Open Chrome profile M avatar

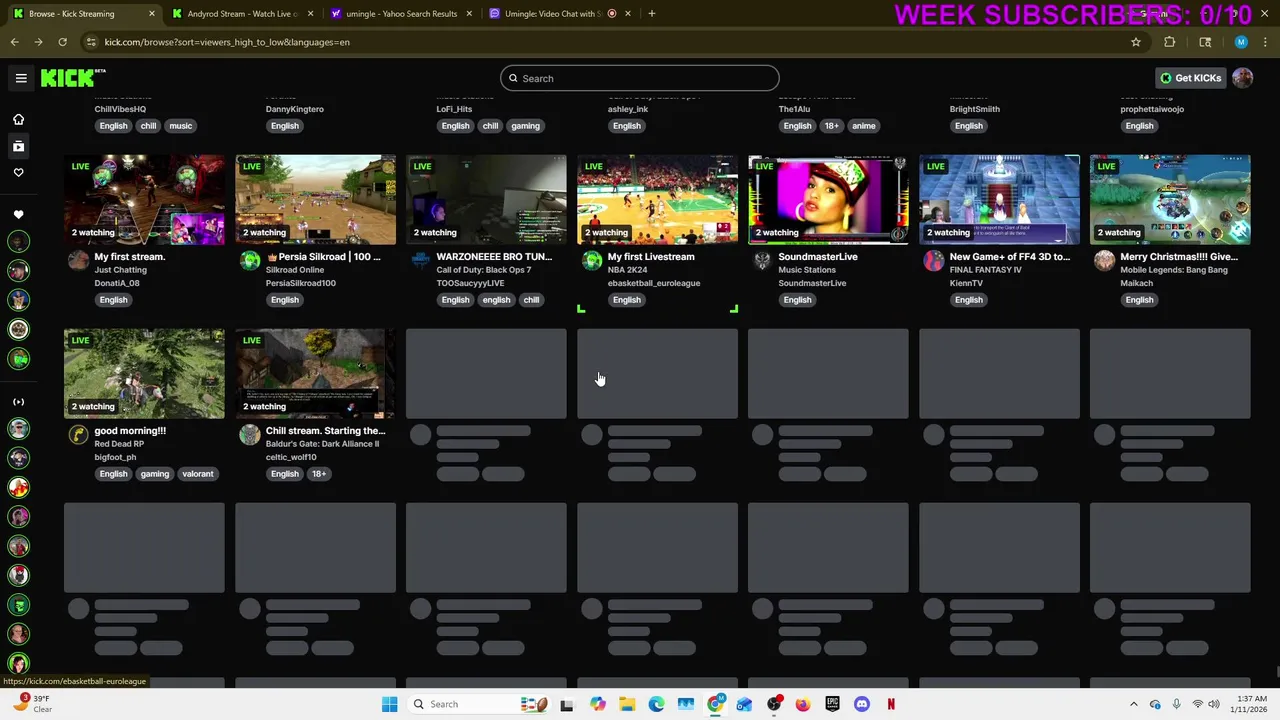[1241, 42]
